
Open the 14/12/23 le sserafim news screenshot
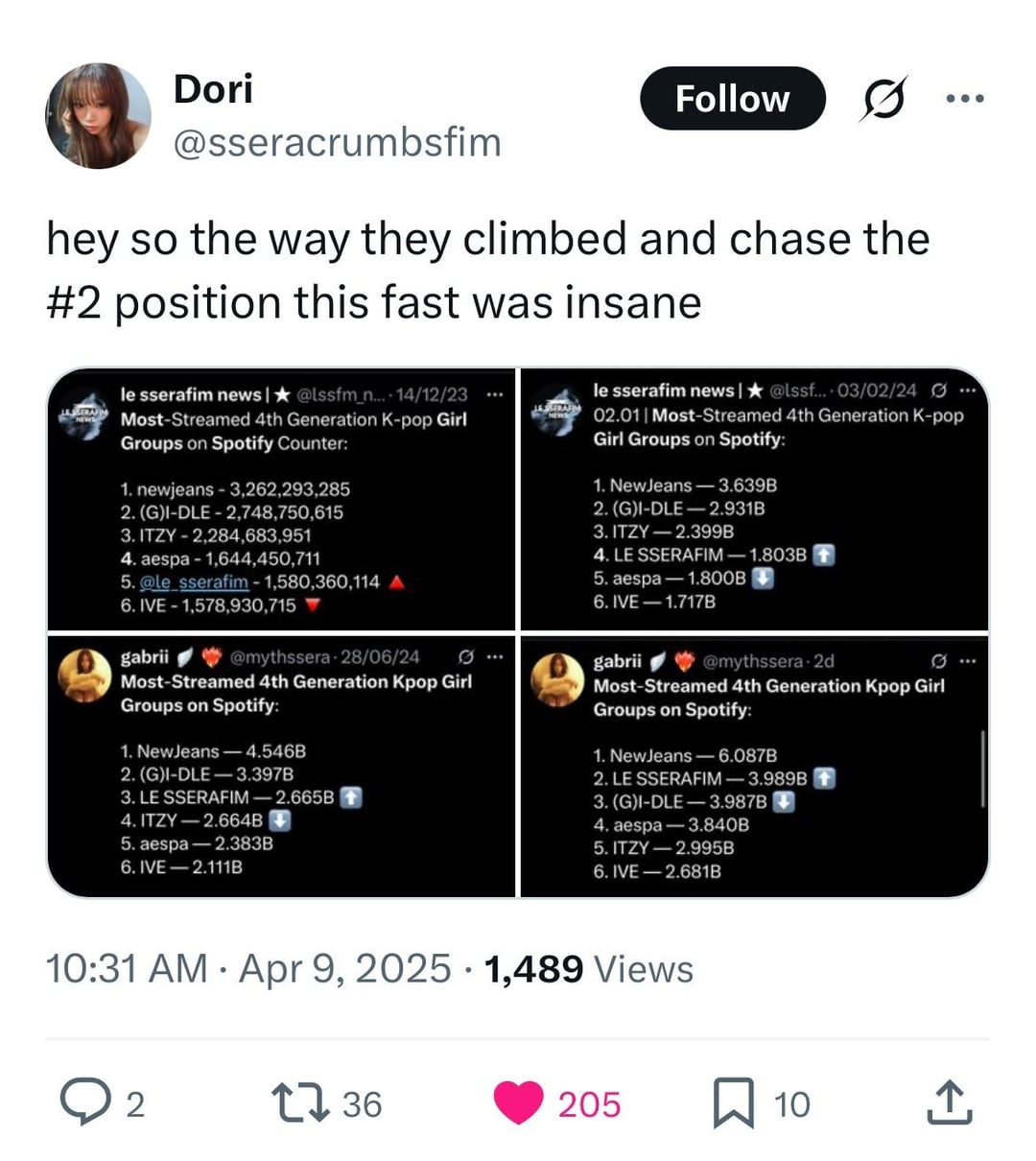coord(281,499)
